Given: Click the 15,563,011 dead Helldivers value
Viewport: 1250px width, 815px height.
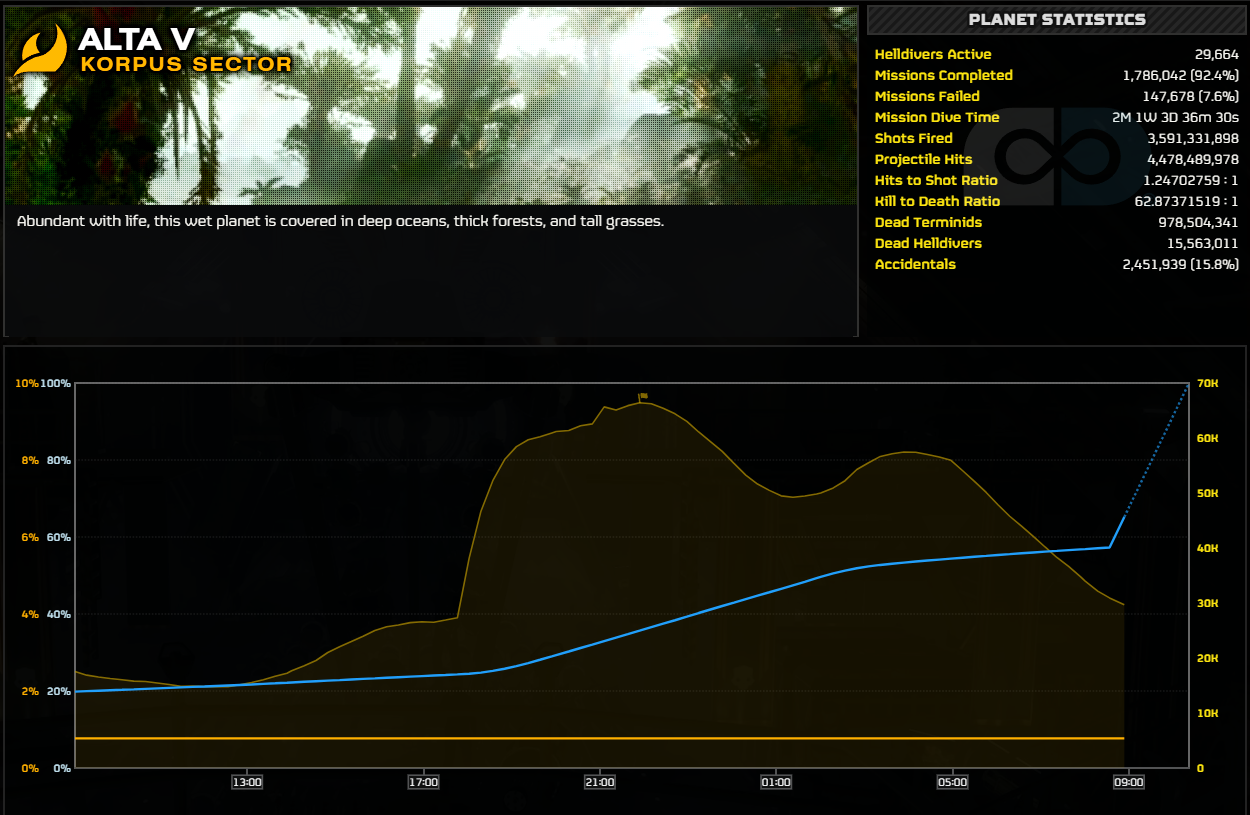Looking at the screenshot, I should [x=1203, y=243].
